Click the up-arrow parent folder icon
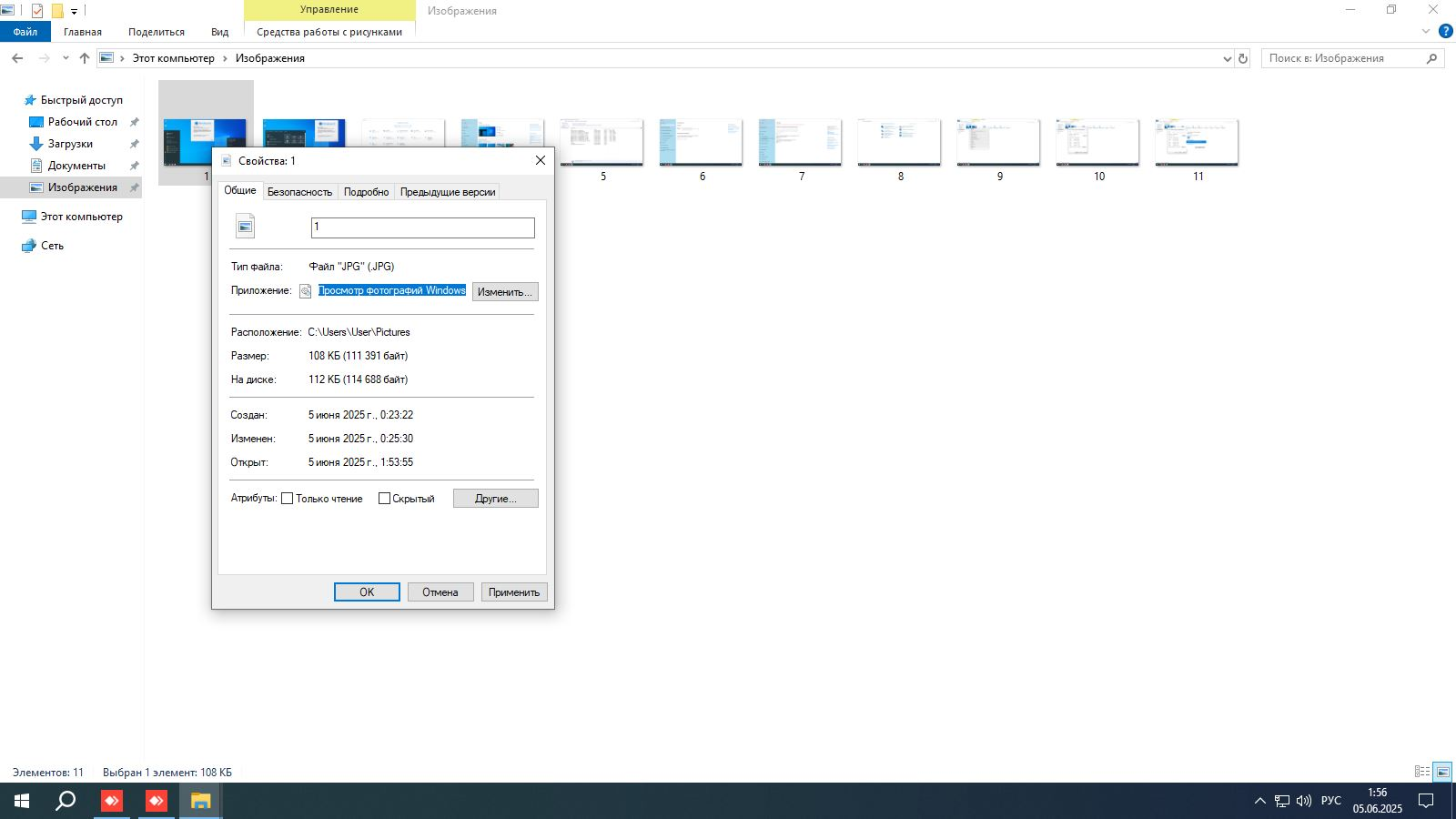 click(85, 58)
